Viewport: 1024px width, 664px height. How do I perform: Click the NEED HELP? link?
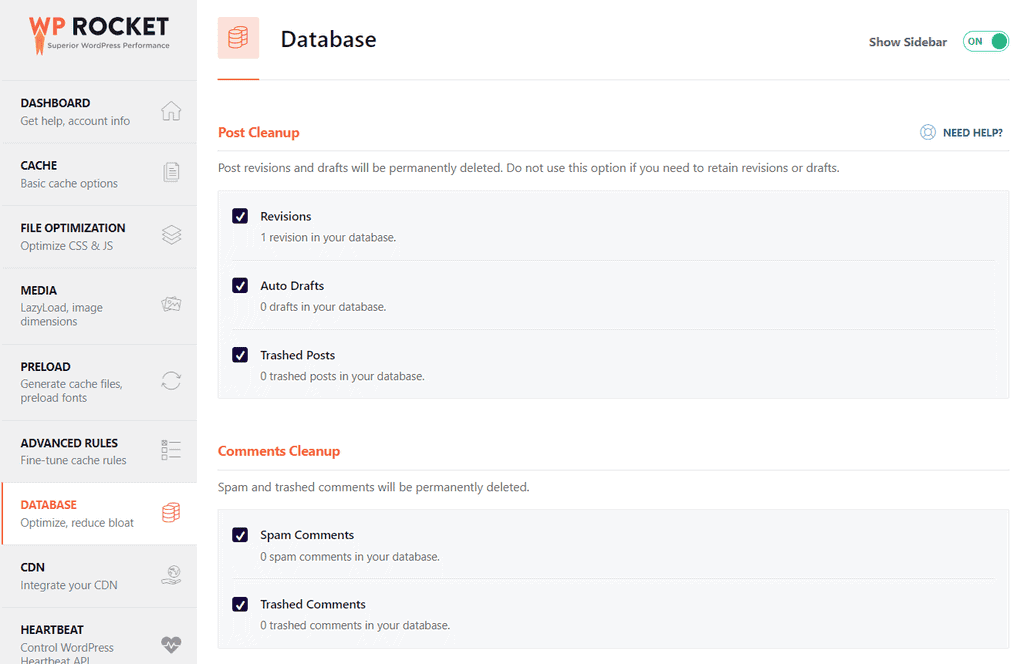point(972,133)
